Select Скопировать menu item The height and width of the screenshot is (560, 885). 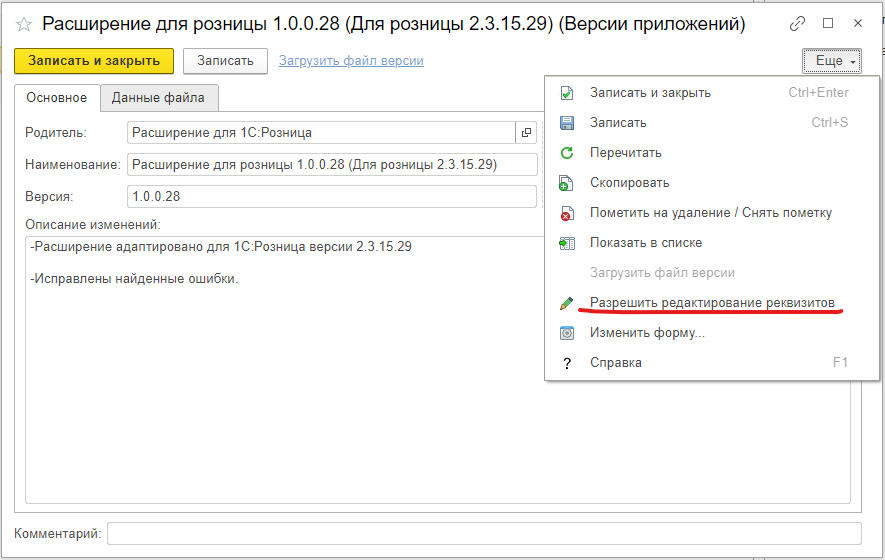pos(712,182)
